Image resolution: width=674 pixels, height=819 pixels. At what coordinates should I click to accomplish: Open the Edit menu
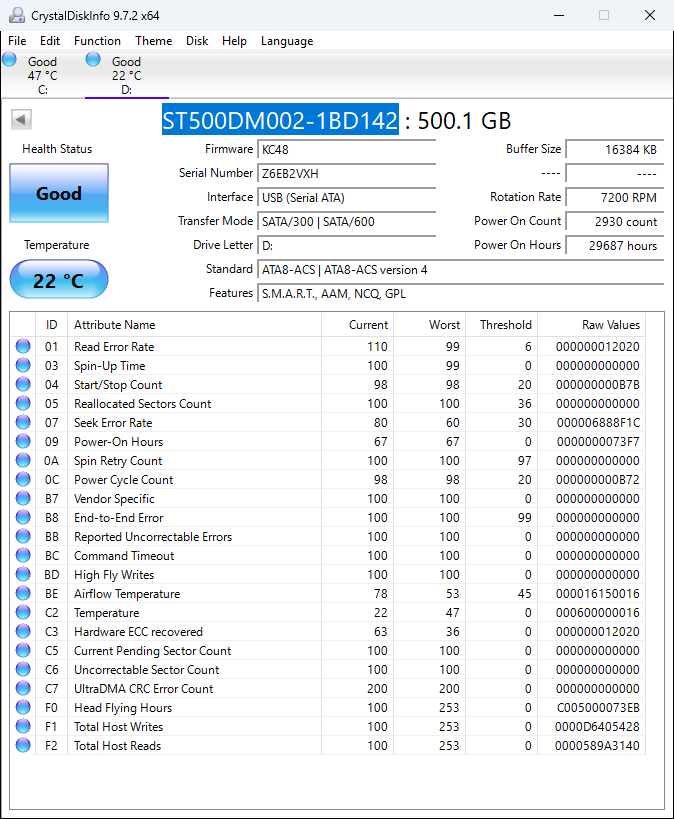click(50, 41)
